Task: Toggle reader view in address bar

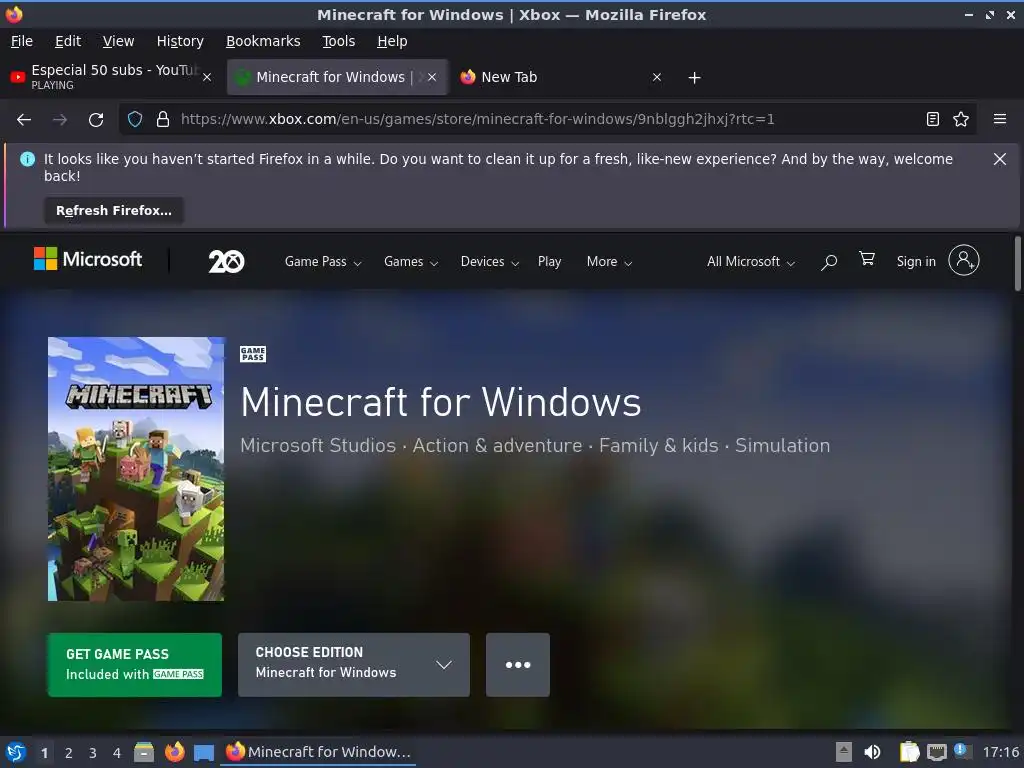Action: [x=933, y=119]
